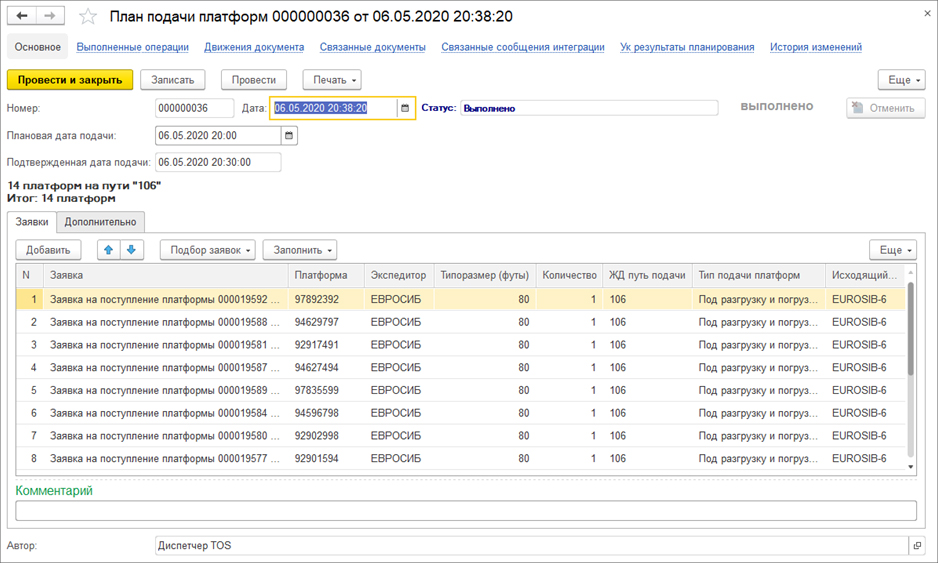The image size is (938, 563).
Task: Click platform cell 92901594
Action: (x=326, y=458)
